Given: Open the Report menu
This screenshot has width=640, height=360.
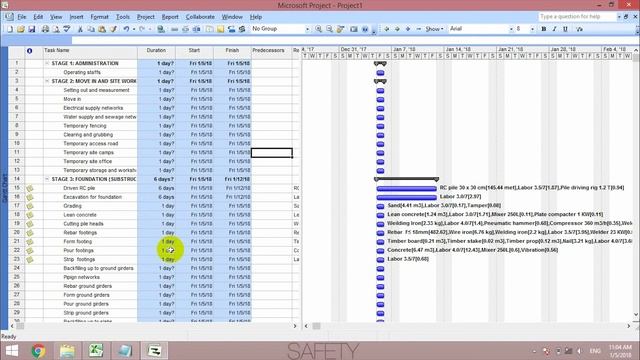Looking at the screenshot, I should click(170, 17).
